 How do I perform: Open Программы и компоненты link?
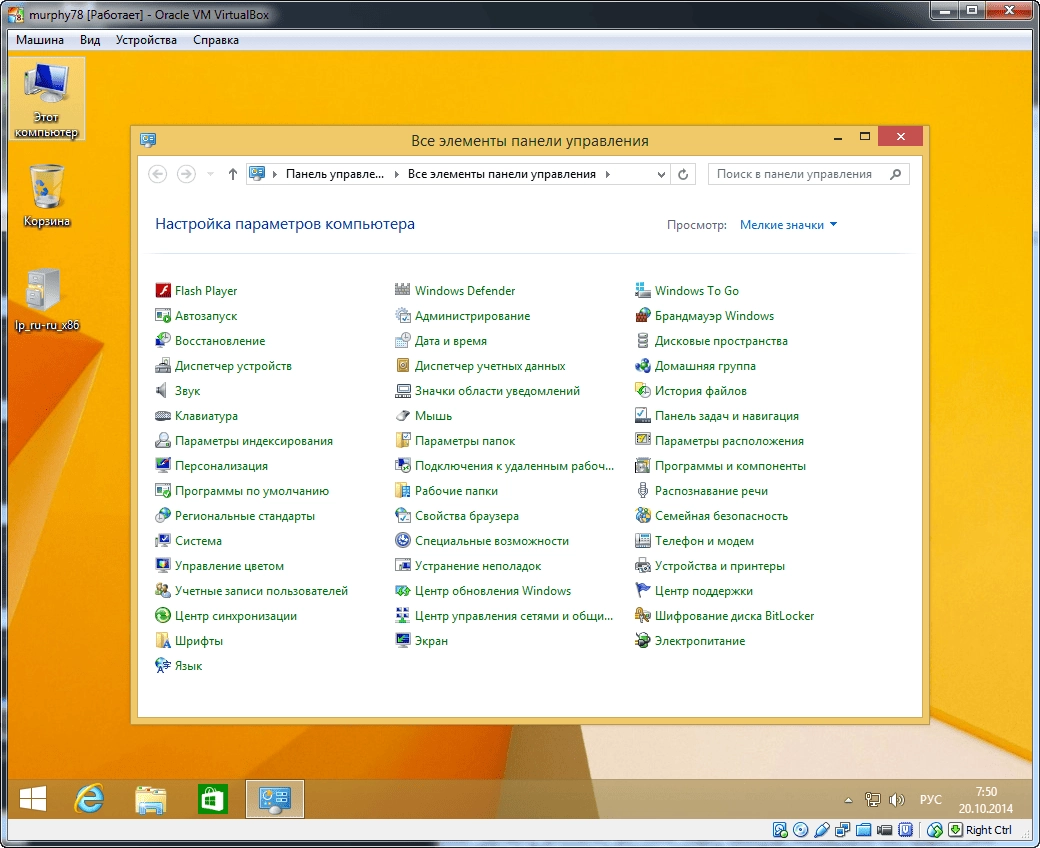pos(730,465)
